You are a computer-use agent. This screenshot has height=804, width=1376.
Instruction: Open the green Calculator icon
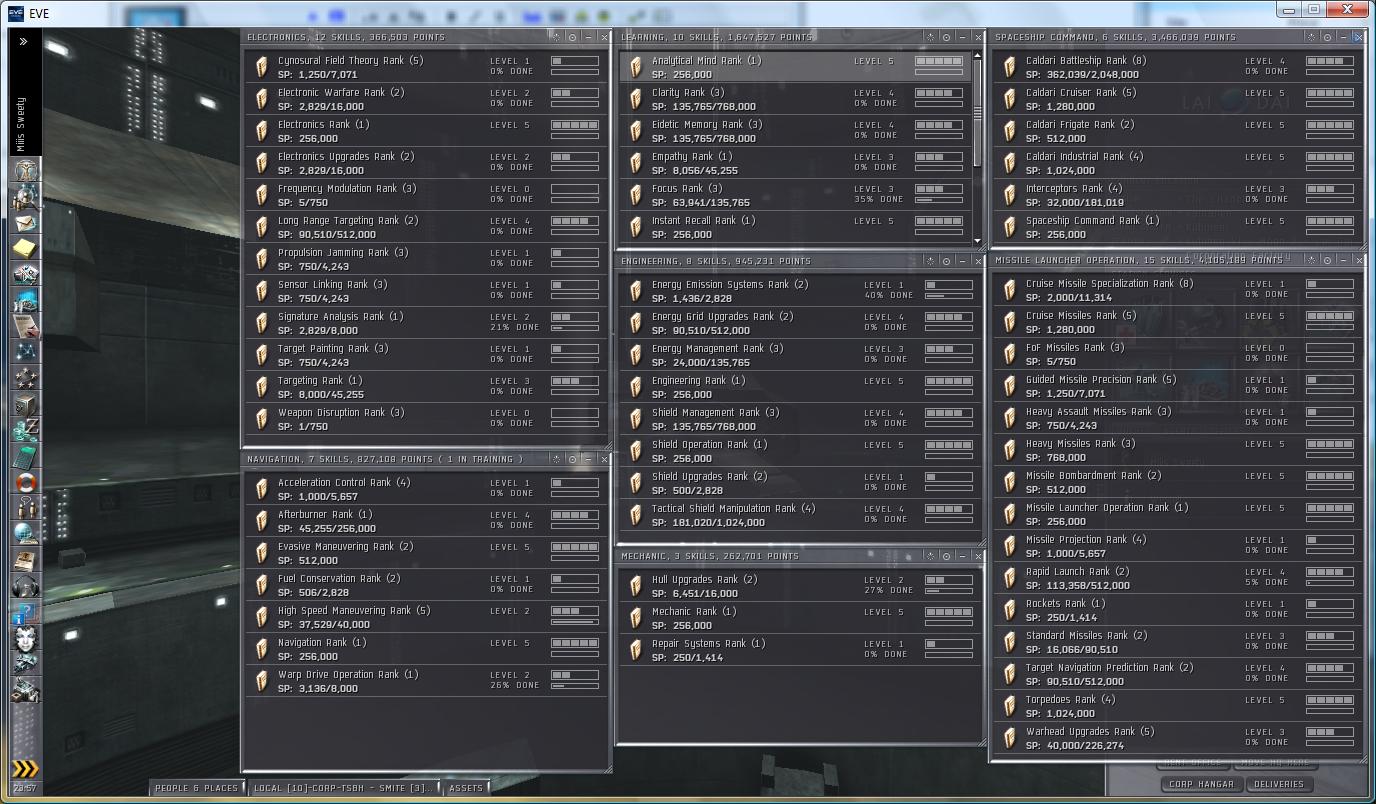25,457
